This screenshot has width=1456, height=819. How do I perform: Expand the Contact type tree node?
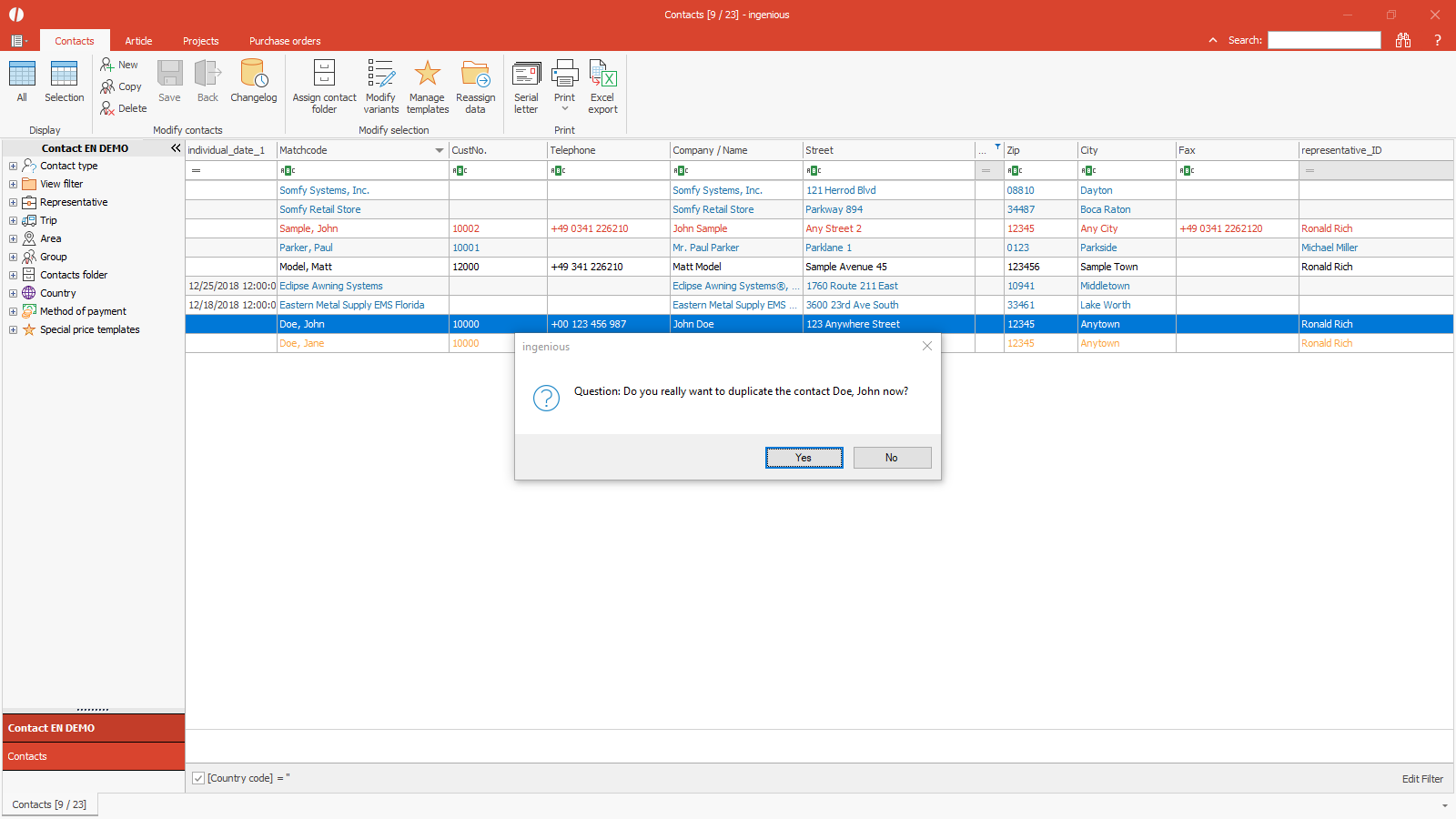[13, 166]
